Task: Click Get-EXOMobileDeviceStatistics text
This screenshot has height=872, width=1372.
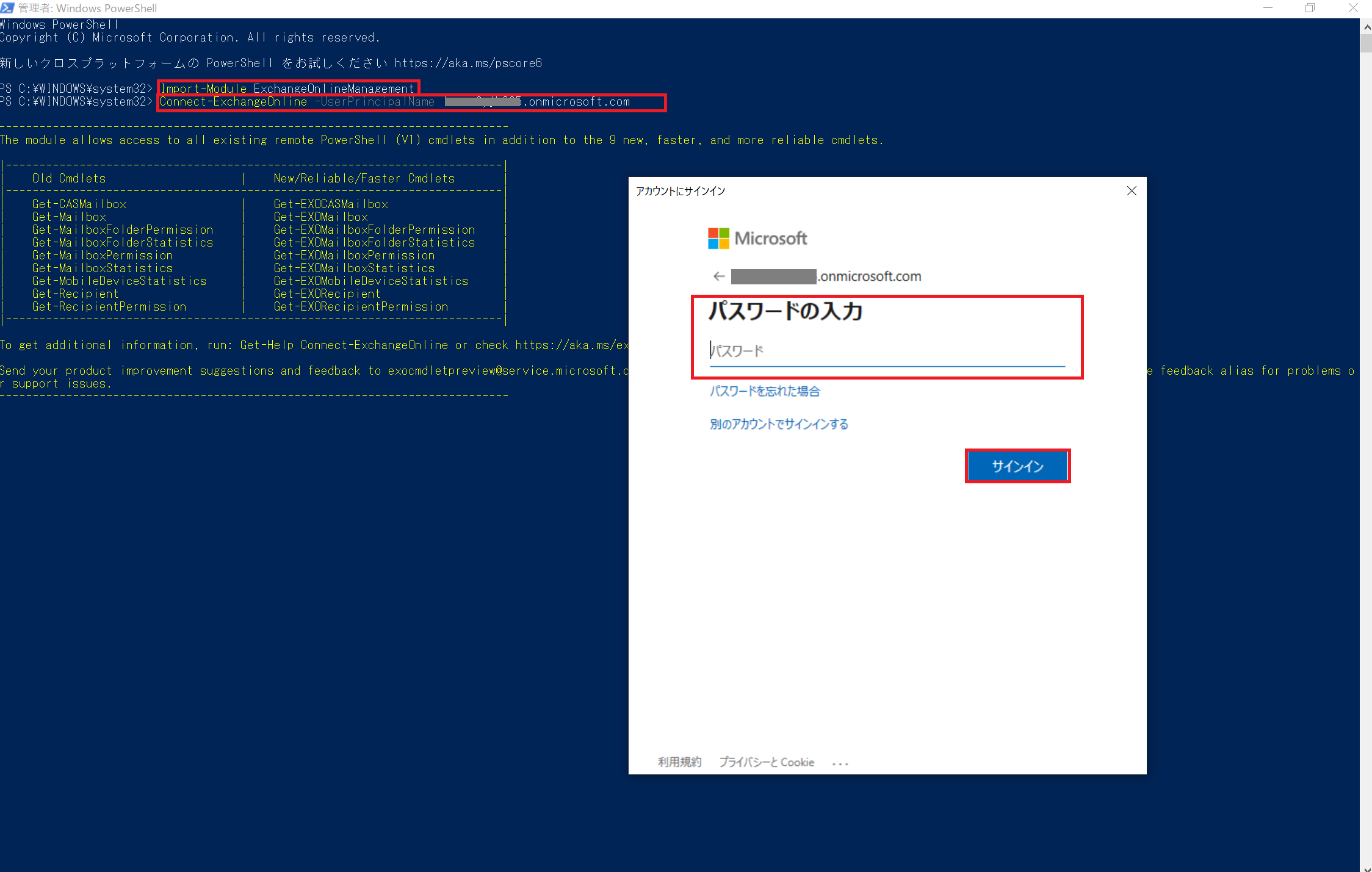Action: coord(371,281)
